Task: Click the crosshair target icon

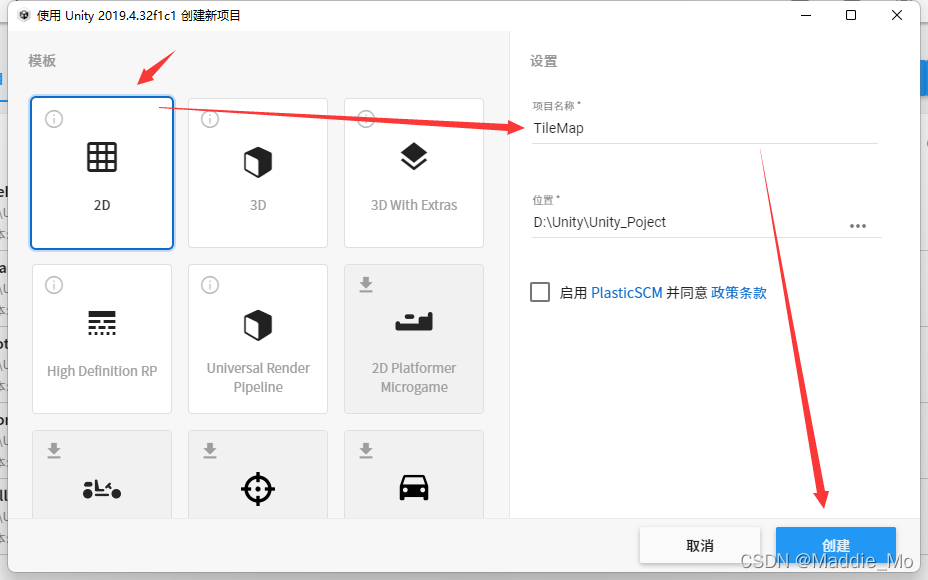Action: tap(258, 489)
